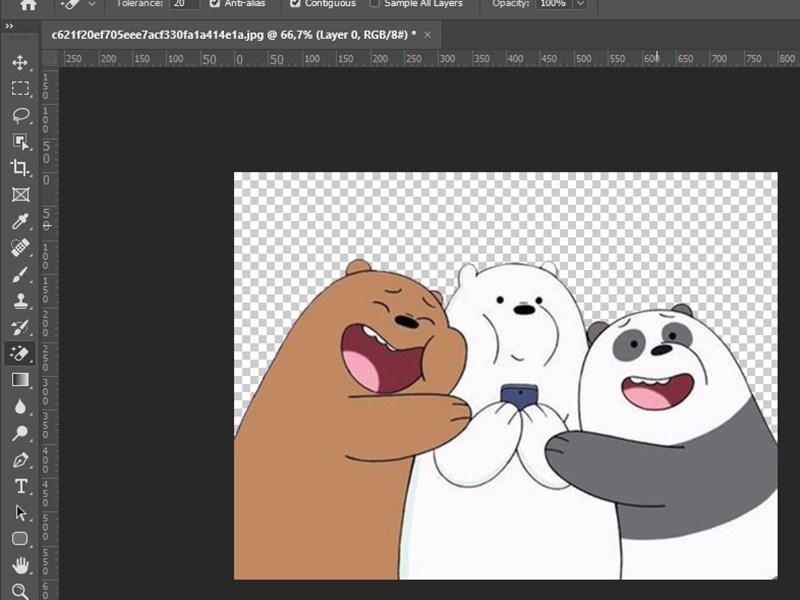Enable Sample All Layers checkbox
Image resolution: width=800 pixels, height=600 pixels.
coord(374,4)
